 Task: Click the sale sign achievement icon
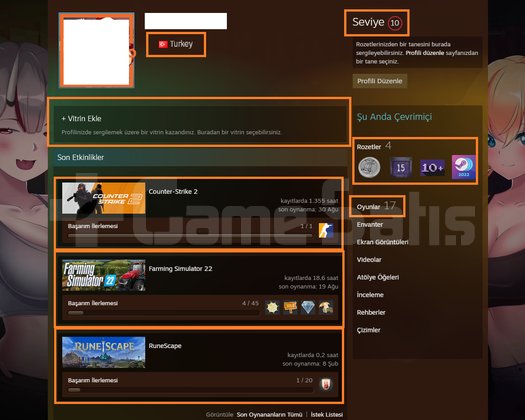tap(290, 307)
